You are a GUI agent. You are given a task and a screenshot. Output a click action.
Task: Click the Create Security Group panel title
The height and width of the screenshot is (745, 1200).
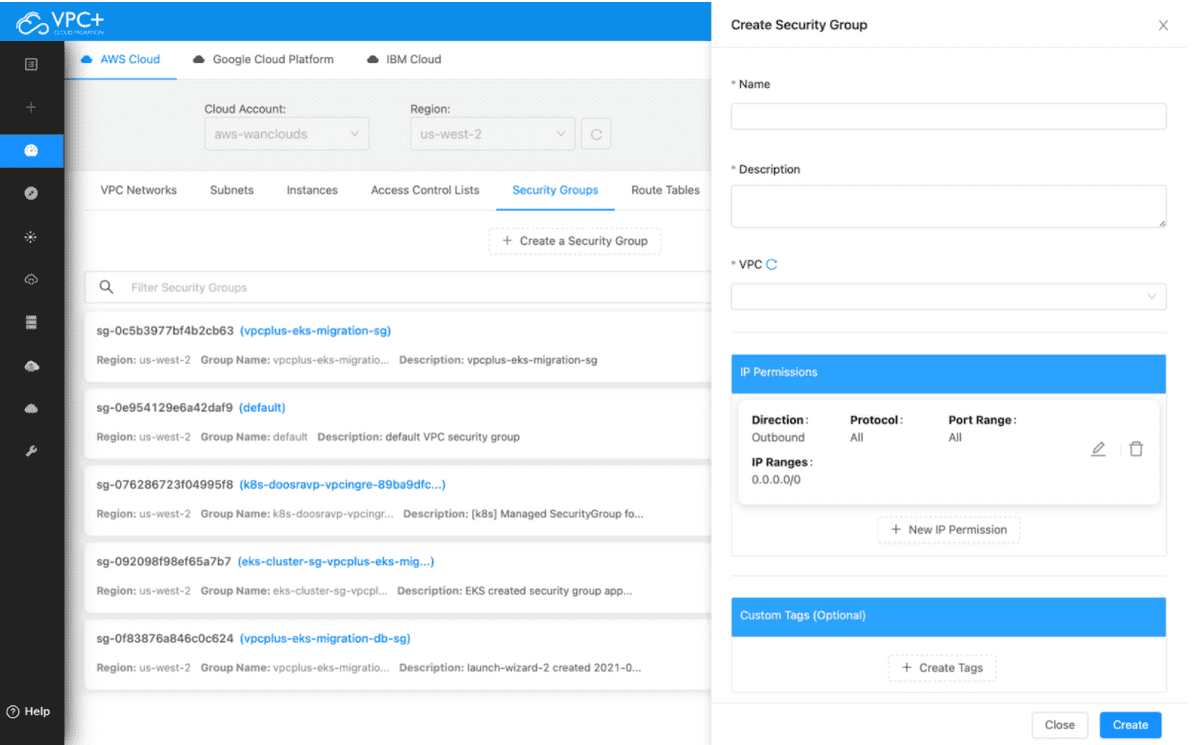click(x=799, y=25)
